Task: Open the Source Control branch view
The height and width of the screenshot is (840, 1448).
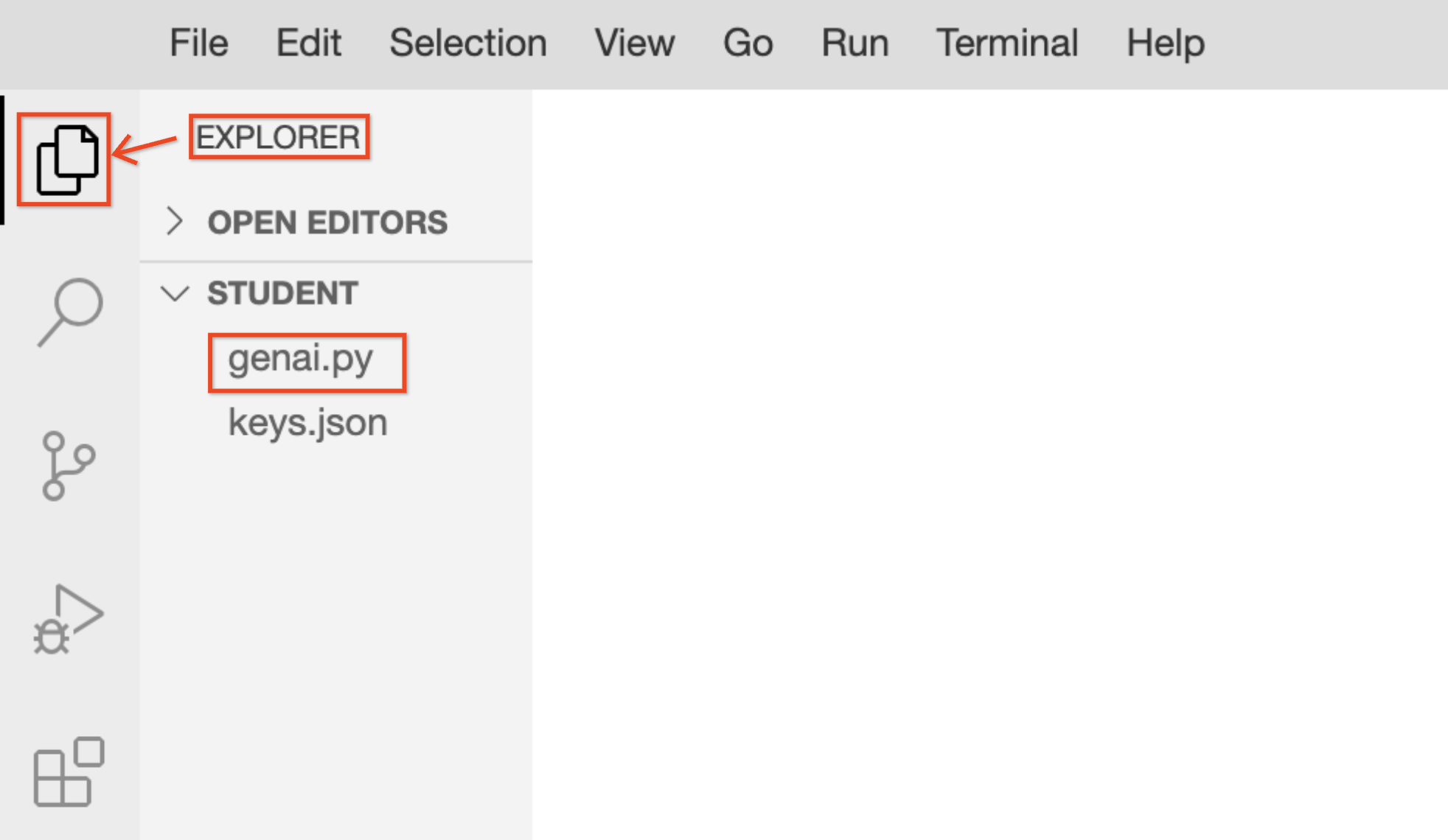Action: [69, 466]
